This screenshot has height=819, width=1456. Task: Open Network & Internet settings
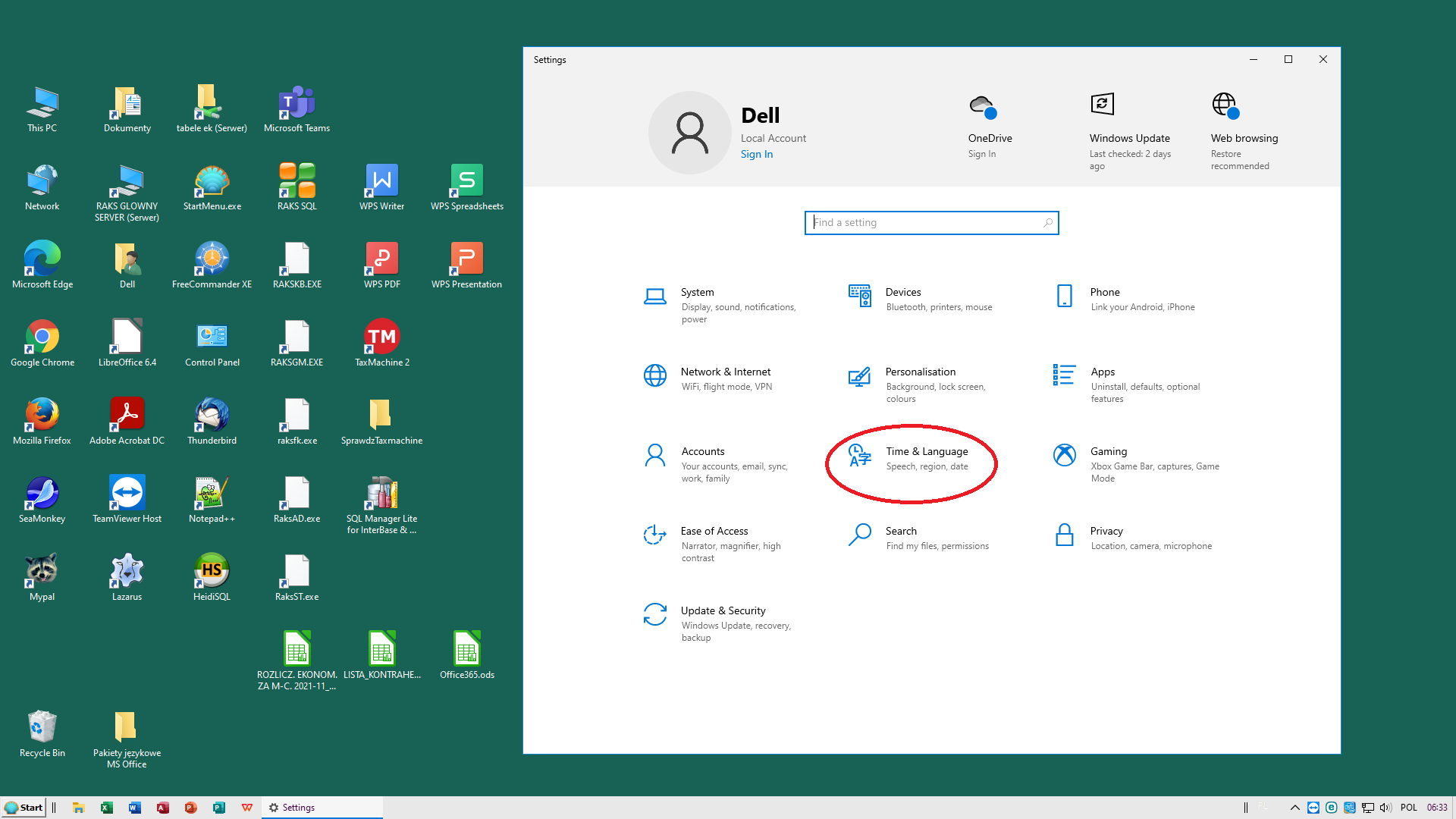[725, 378]
